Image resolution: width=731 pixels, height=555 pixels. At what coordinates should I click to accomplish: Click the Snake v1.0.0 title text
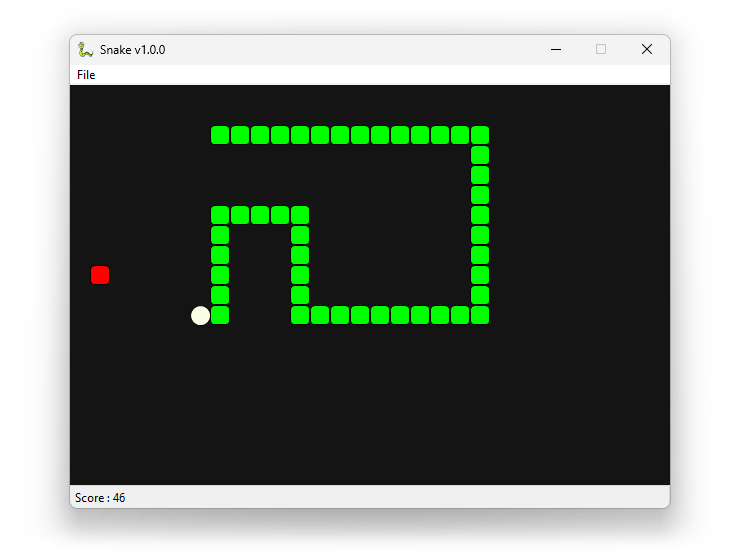(x=132, y=49)
